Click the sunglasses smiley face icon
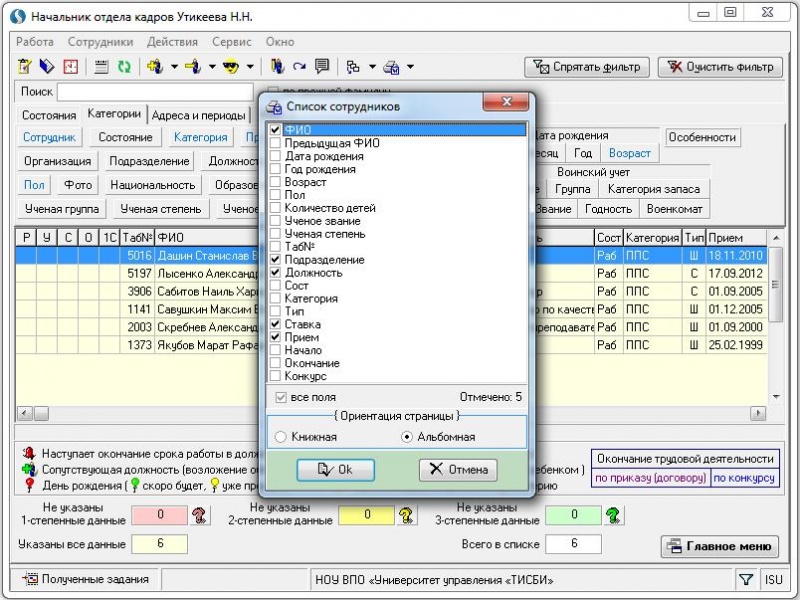Screen dimensions: 800x600 pos(231,66)
